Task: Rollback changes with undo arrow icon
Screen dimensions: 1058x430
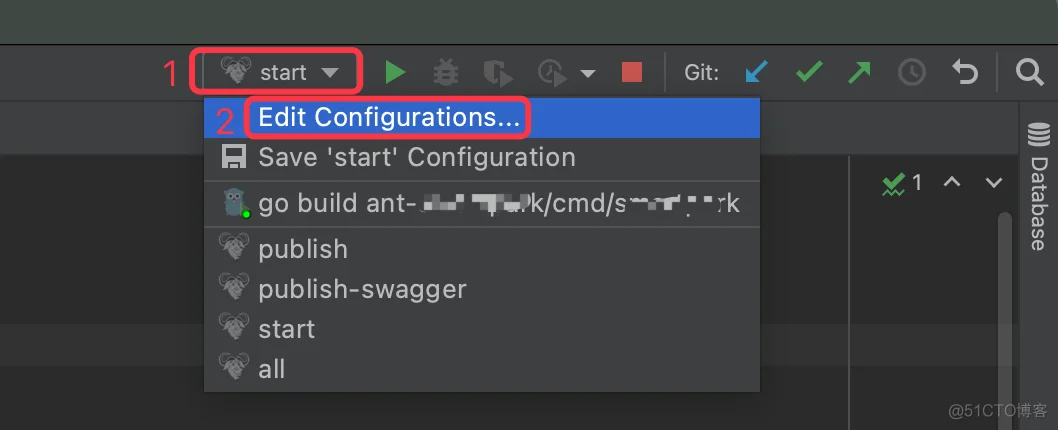Action: (965, 72)
